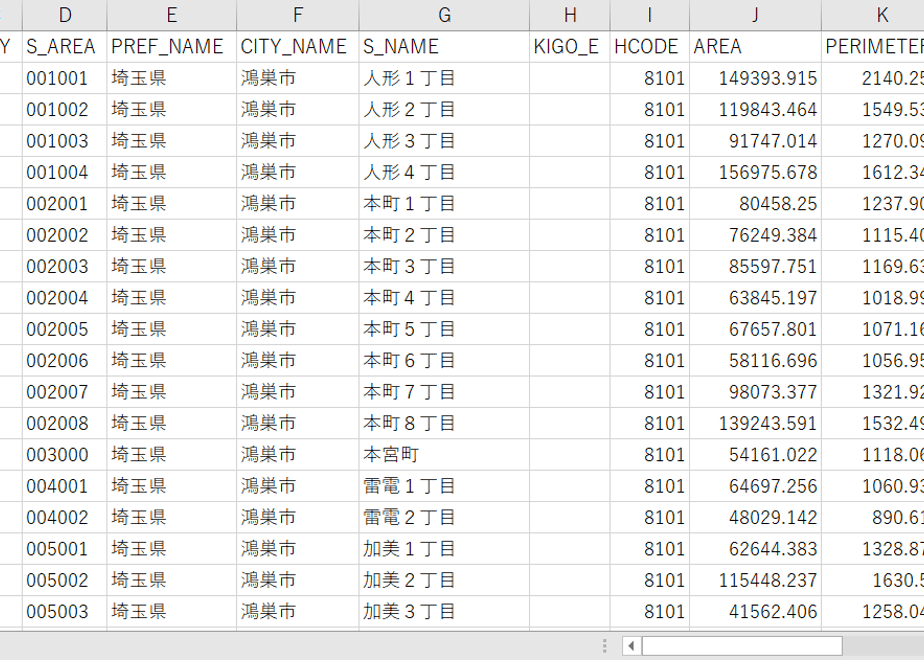Viewport: 924px width, 660px height.
Task: Select column G header
Action: tap(444, 15)
